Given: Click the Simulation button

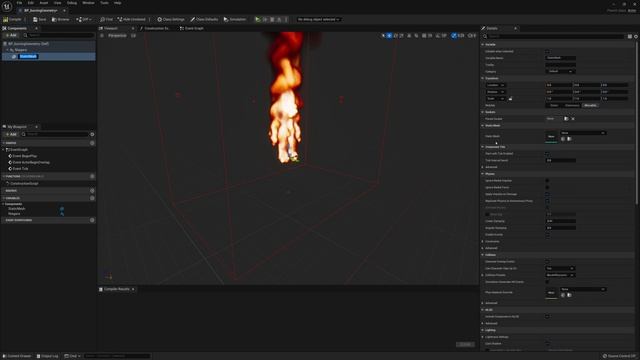Looking at the screenshot, I should (x=235, y=19).
